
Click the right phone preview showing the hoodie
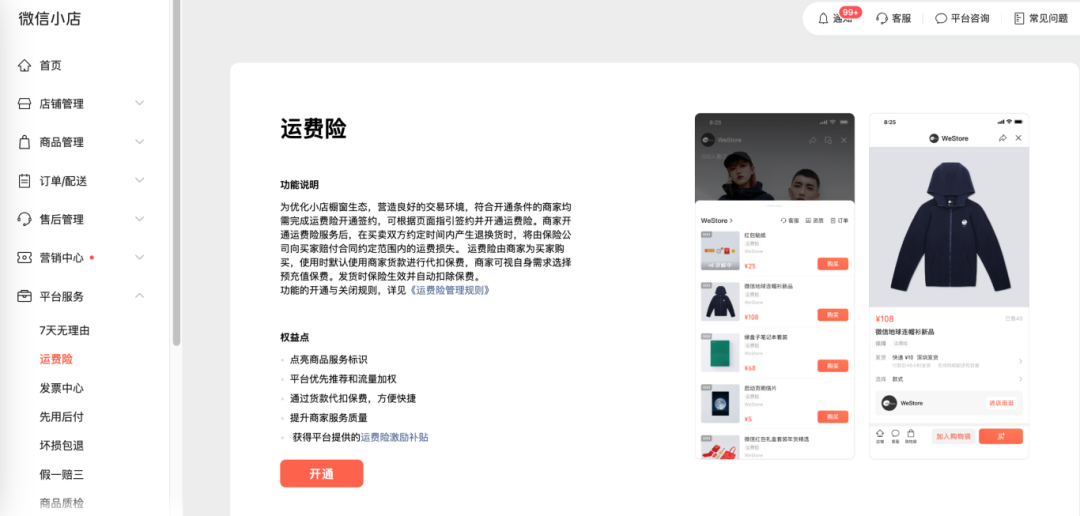(x=949, y=286)
